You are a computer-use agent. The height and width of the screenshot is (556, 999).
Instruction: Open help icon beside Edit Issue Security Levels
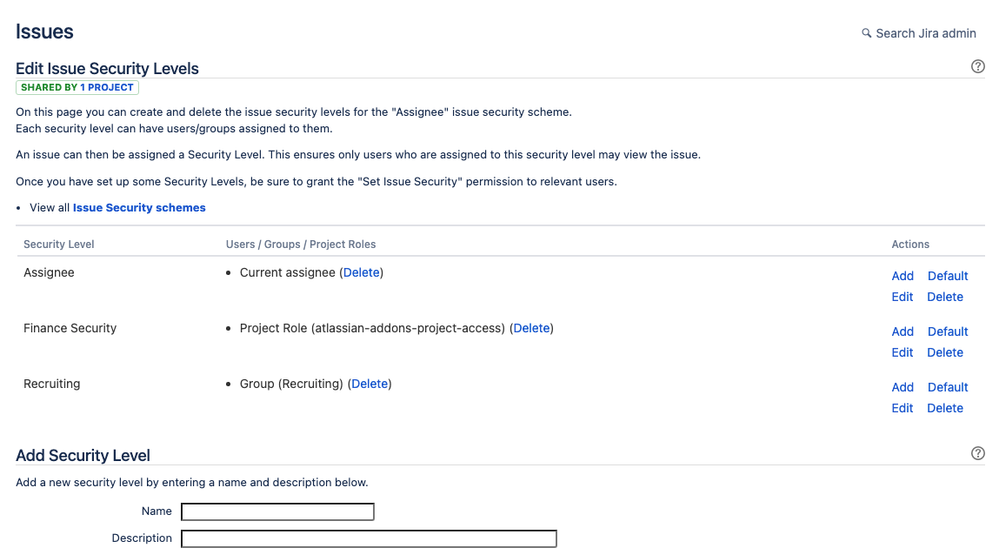tap(977, 66)
